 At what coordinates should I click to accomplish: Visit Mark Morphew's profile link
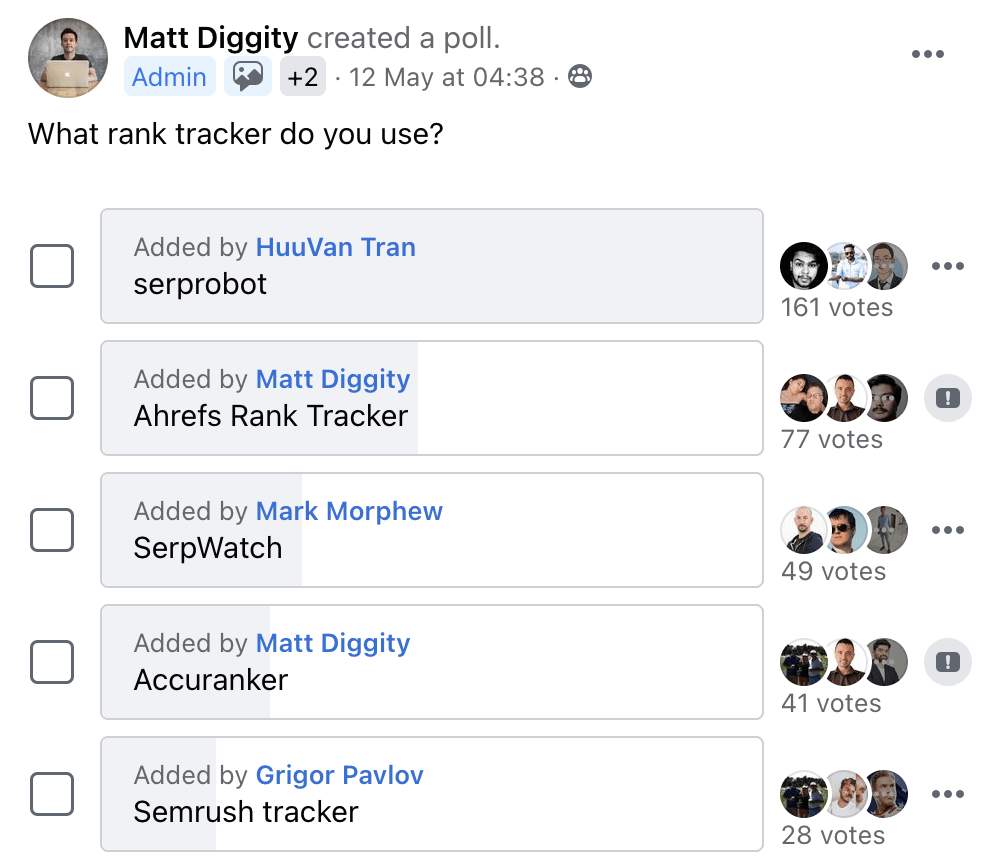(x=349, y=511)
